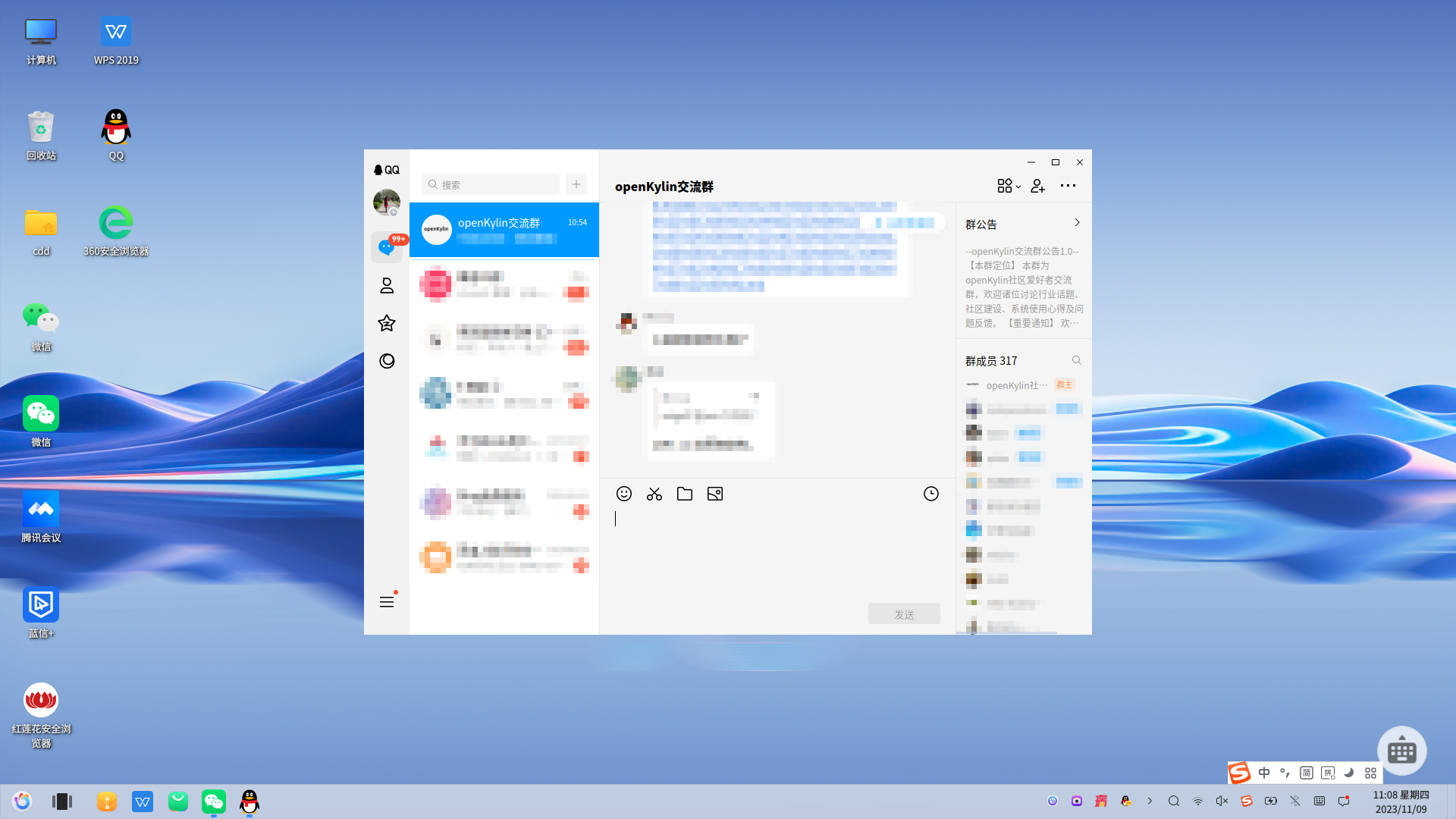This screenshot has height=819, width=1456.
Task: Click the 搜索 search input field
Action: pos(491,184)
